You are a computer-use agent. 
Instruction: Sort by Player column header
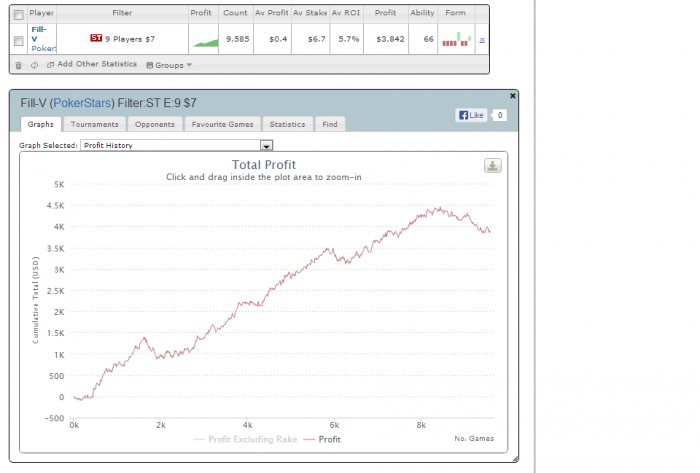42,13
